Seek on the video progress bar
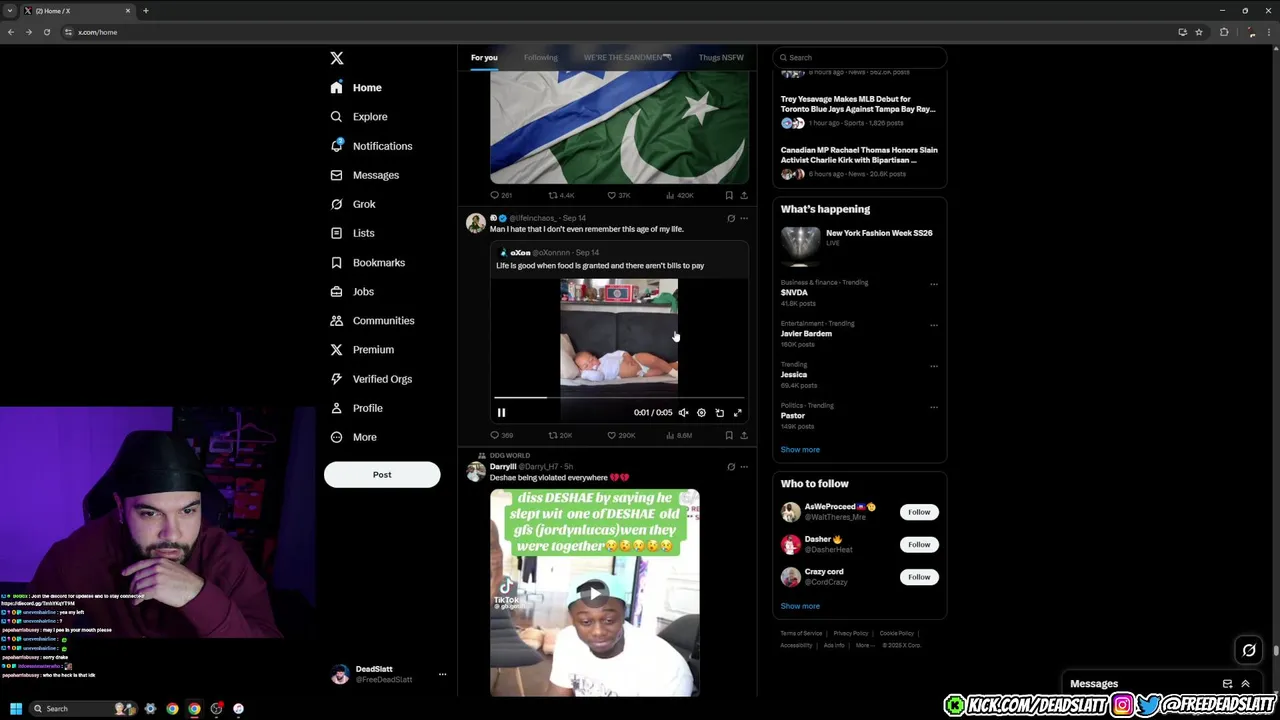This screenshot has height=720, width=1280. [619, 398]
